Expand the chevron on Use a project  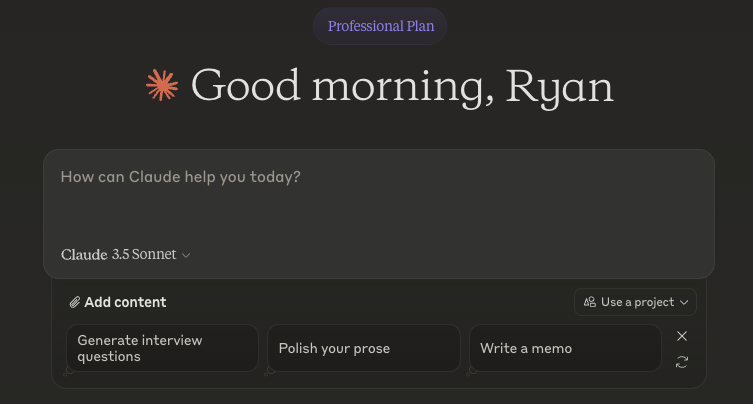click(x=684, y=302)
